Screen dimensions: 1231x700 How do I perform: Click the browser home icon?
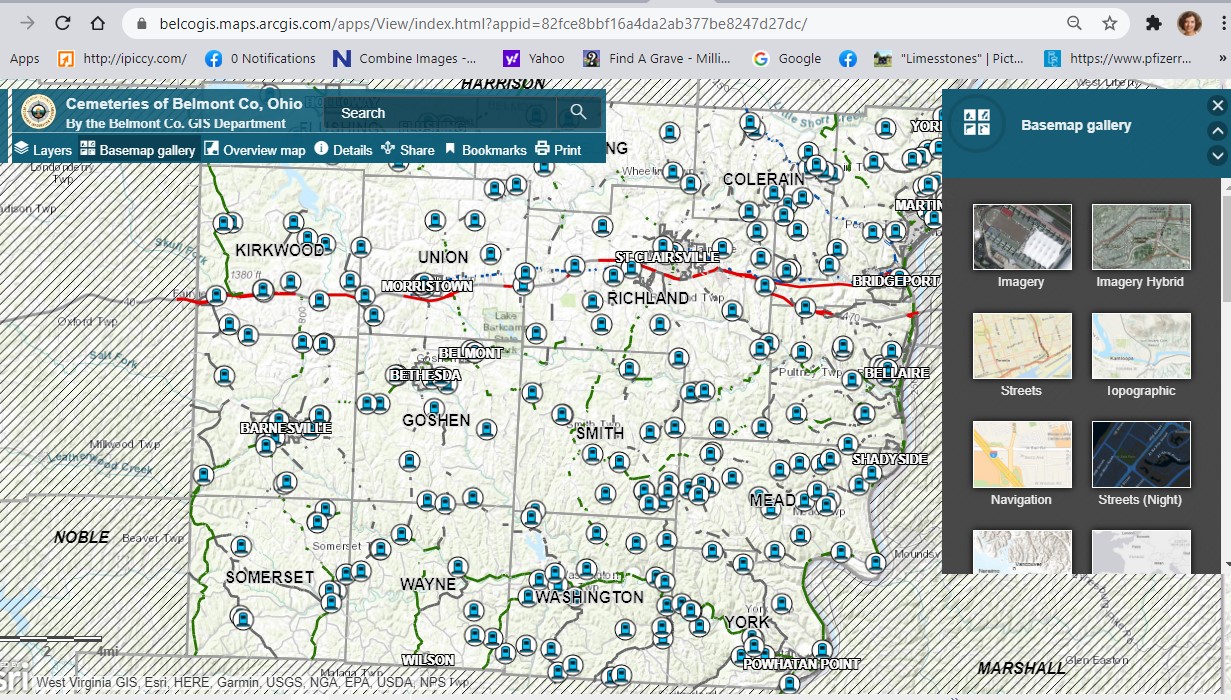(99, 21)
